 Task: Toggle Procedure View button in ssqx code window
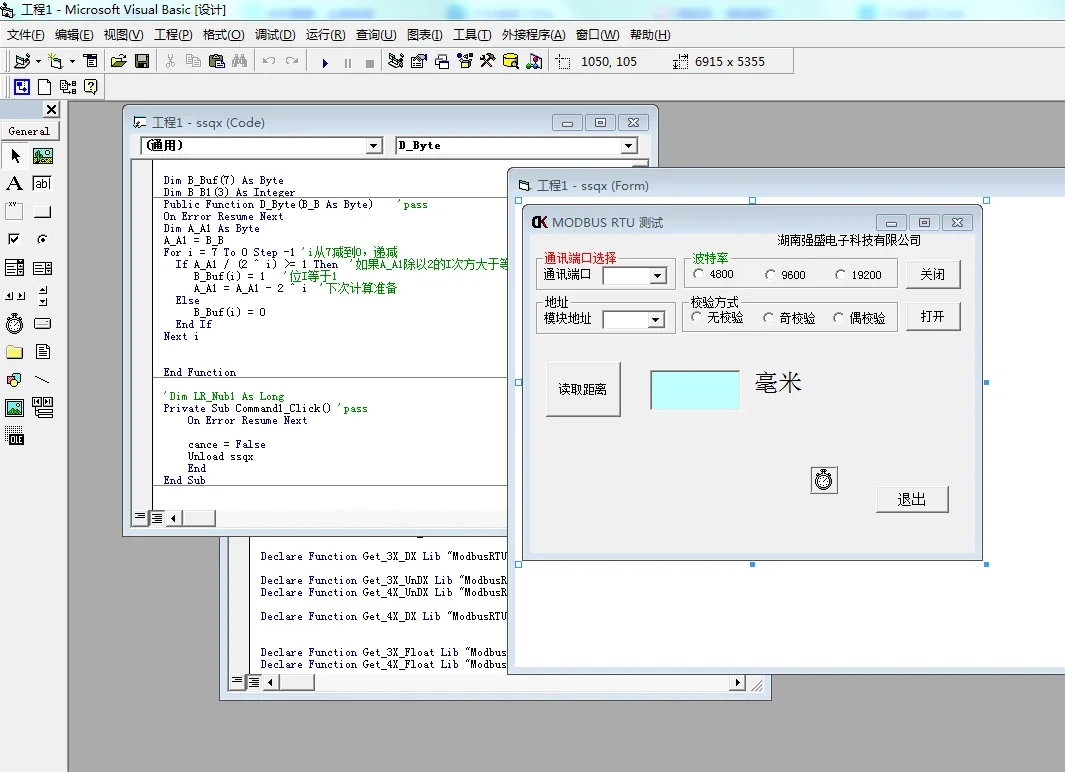[x=140, y=517]
